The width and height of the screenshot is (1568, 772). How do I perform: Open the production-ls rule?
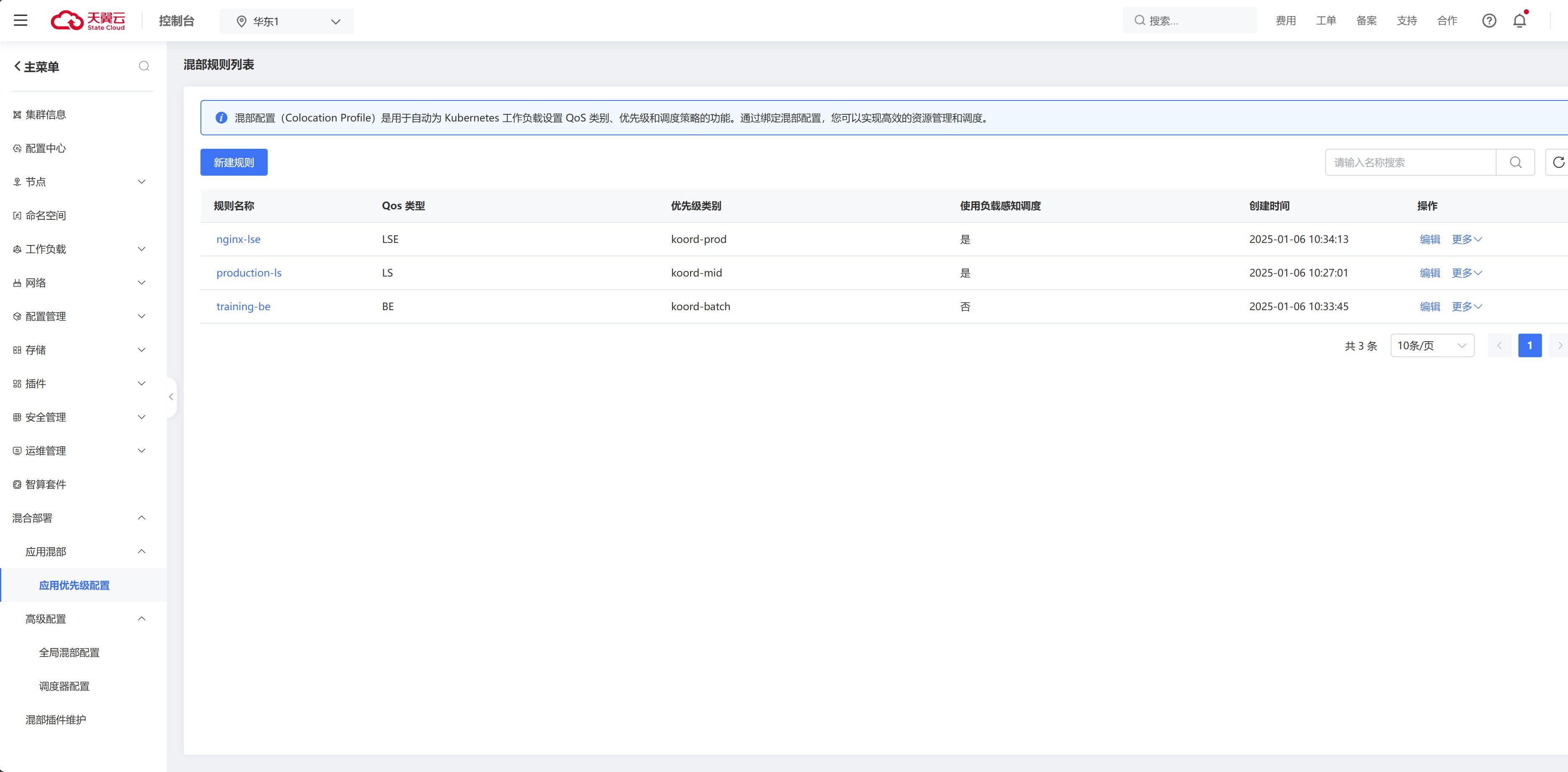(249, 273)
